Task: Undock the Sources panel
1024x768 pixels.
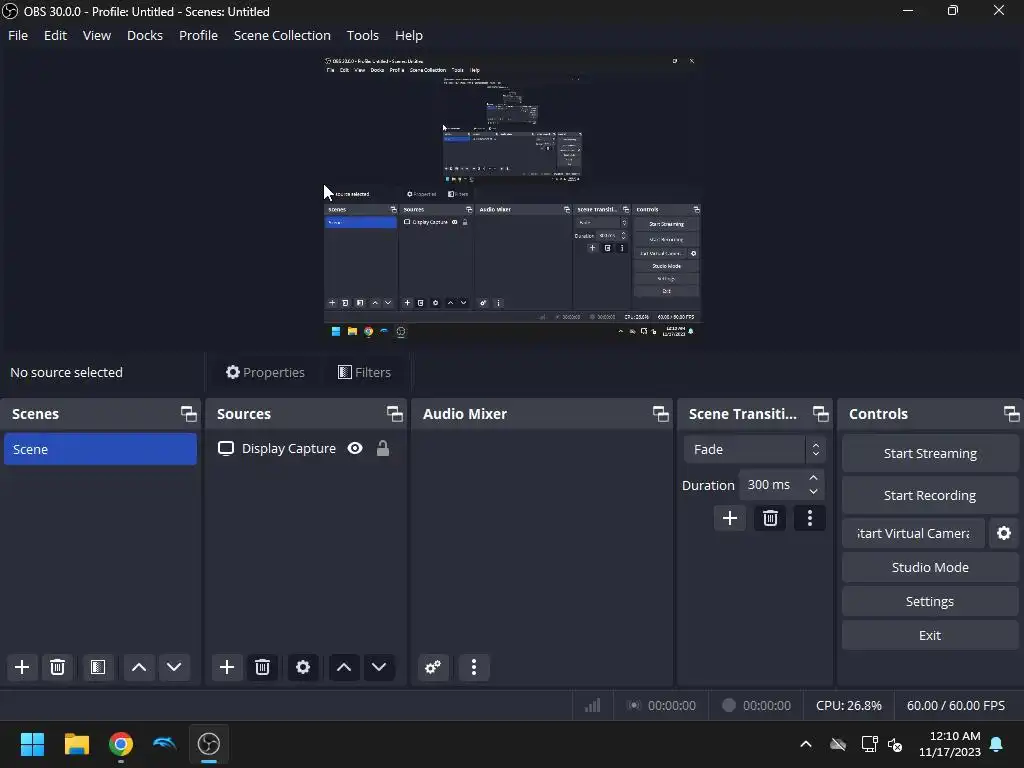Action: [394, 413]
